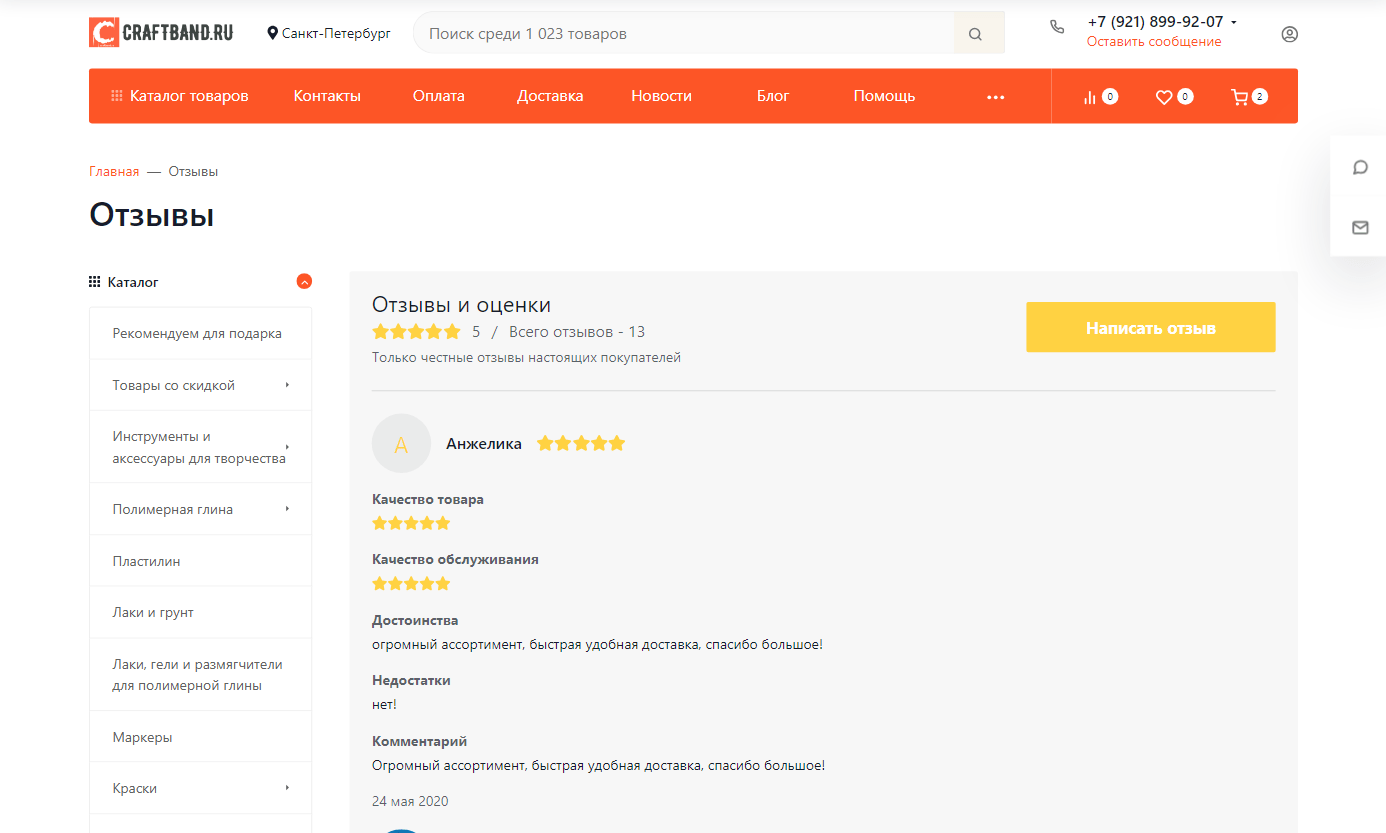Click the review date 24 мая 2020

[410, 801]
